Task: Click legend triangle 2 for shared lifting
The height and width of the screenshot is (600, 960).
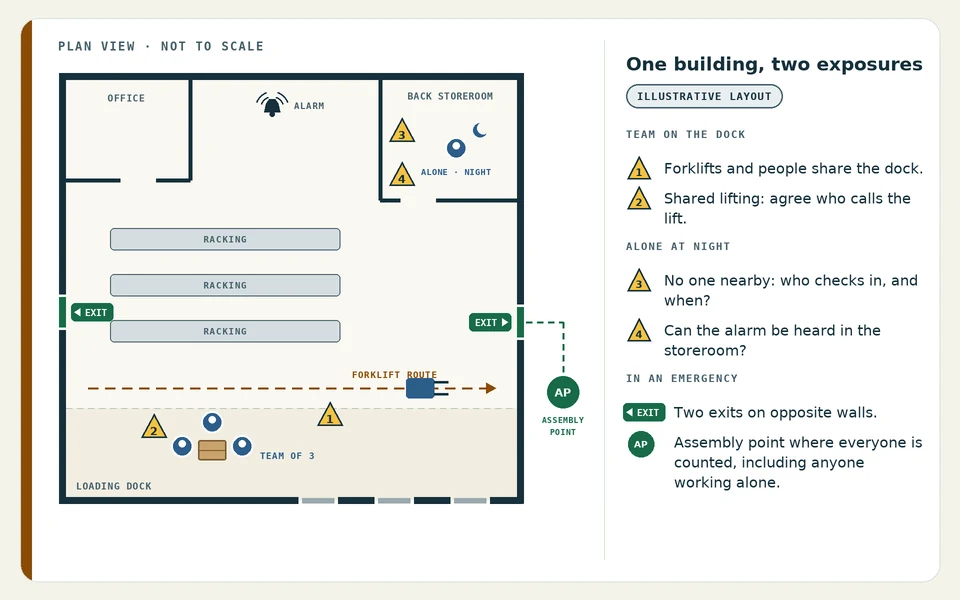Action: (639, 198)
